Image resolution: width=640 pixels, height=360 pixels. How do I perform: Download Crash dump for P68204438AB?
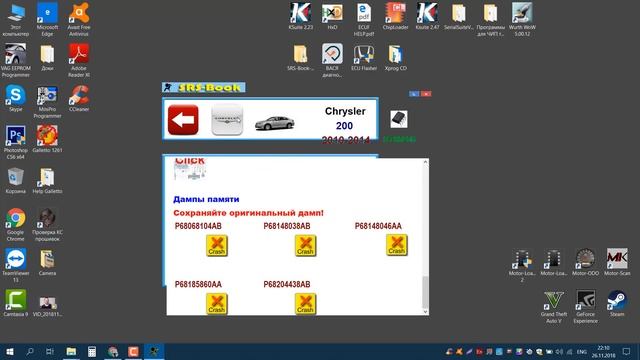pyautogui.click(x=305, y=304)
